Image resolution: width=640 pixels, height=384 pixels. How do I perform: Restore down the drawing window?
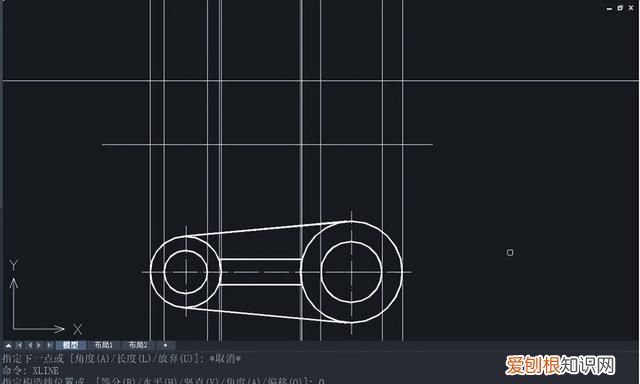[x=620, y=8]
